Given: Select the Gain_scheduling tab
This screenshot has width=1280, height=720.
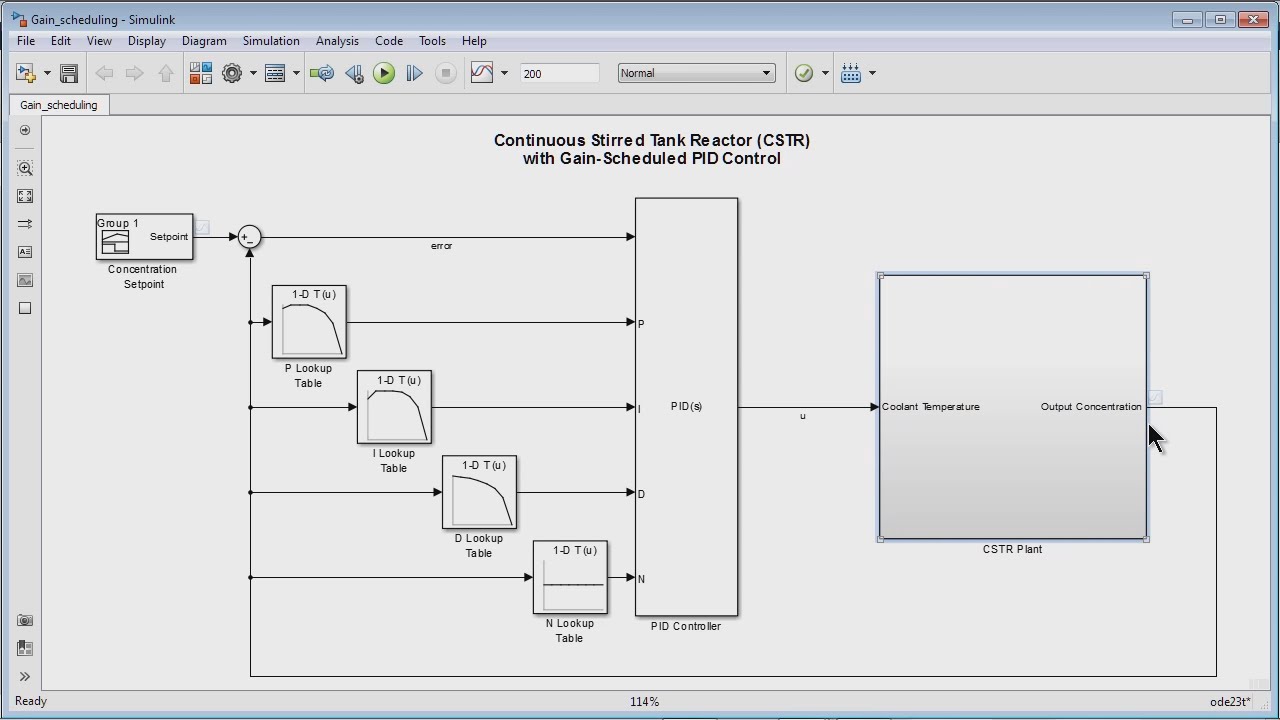Looking at the screenshot, I should click(x=59, y=105).
